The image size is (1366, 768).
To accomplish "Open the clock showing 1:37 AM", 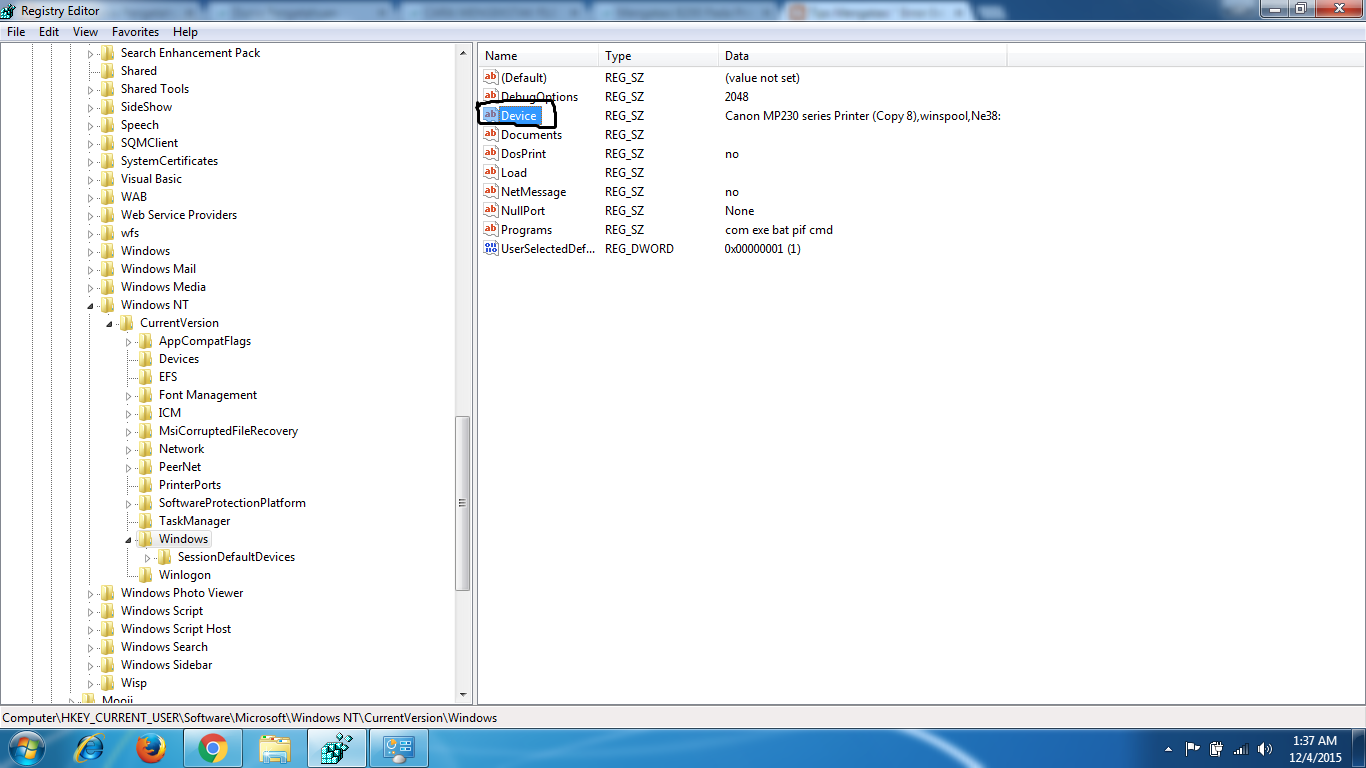I will [x=1315, y=749].
